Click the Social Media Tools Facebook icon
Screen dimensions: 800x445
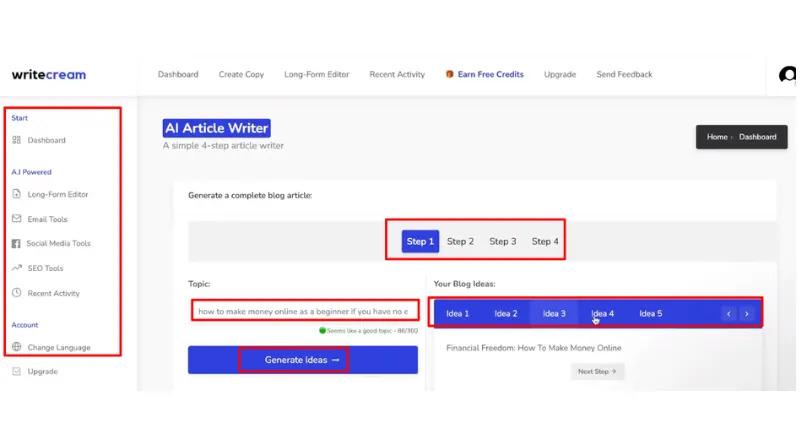pos(17,243)
